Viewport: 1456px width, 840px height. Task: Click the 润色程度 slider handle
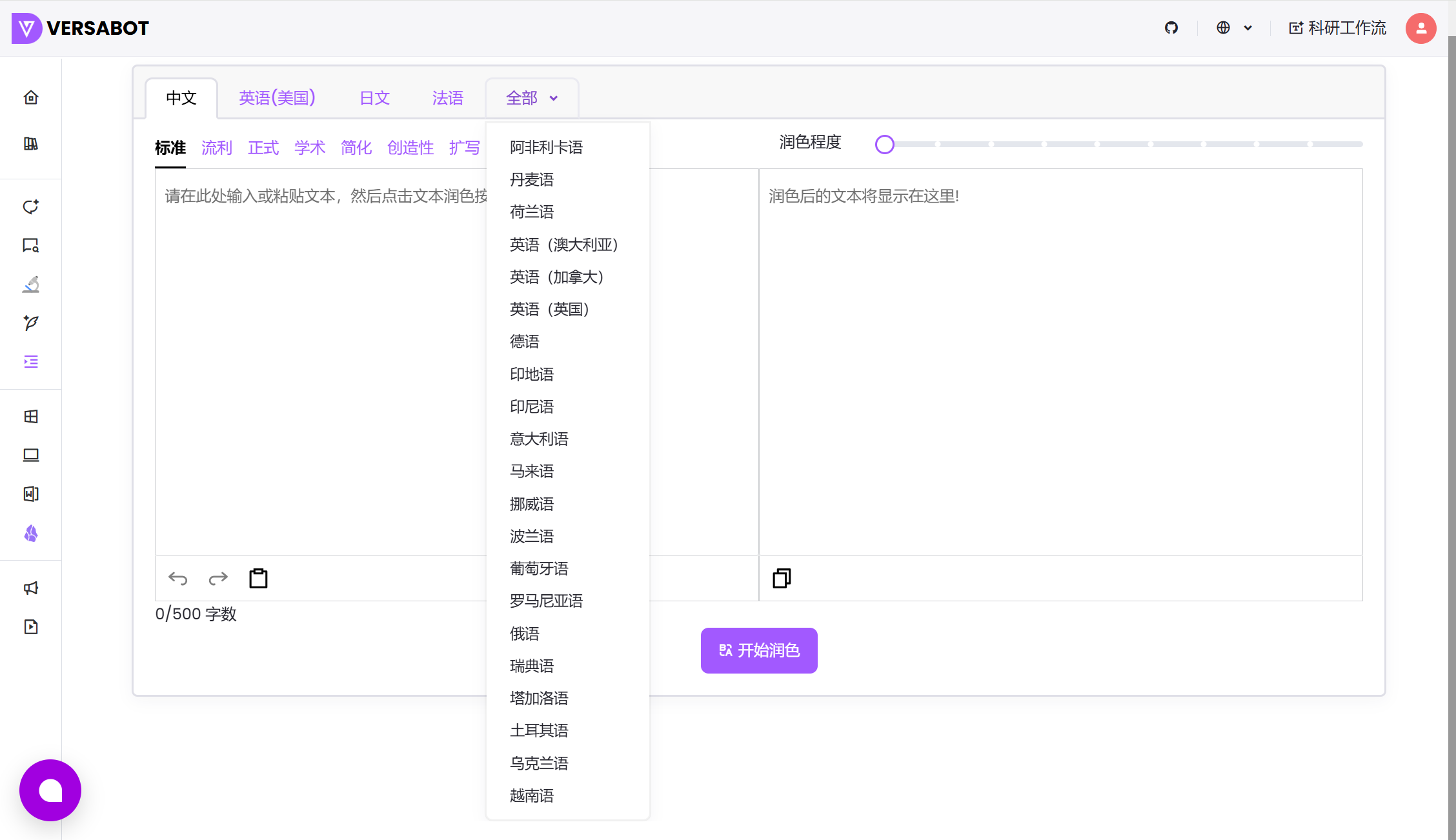[x=885, y=145]
